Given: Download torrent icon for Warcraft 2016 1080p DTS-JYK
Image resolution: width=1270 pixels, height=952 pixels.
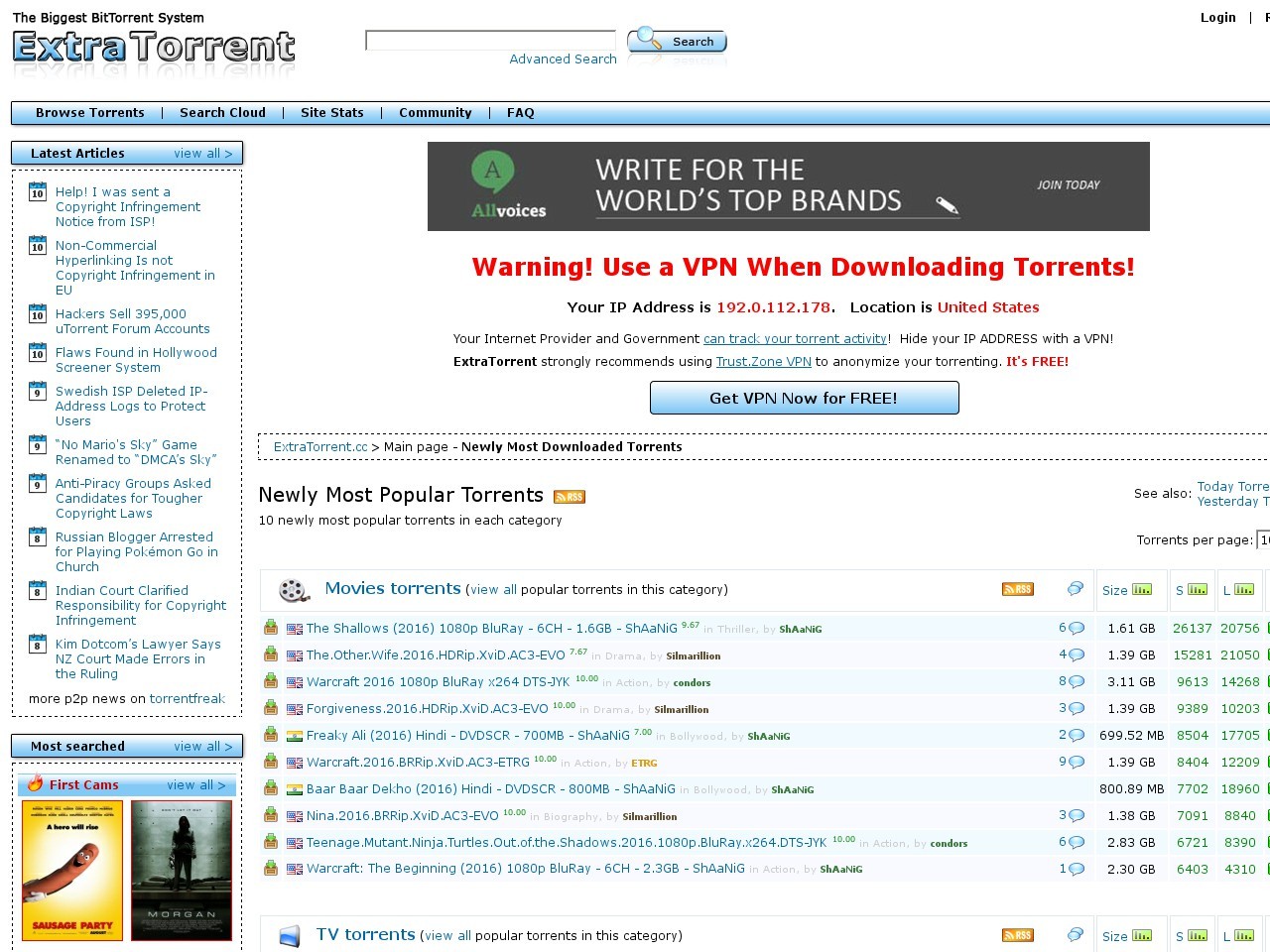Looking at the screenshot, I should (271, 681).
